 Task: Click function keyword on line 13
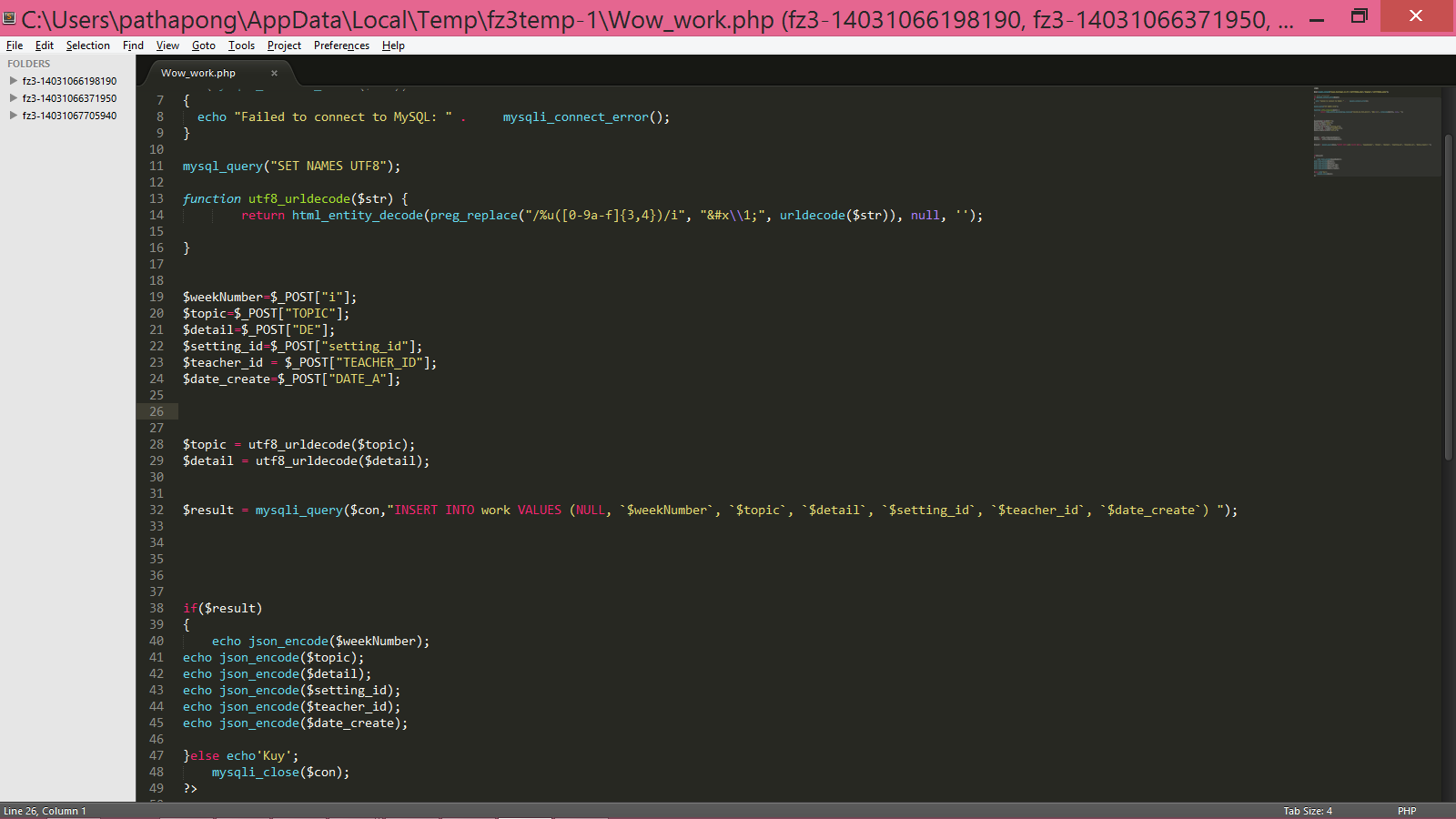point(212,198)
